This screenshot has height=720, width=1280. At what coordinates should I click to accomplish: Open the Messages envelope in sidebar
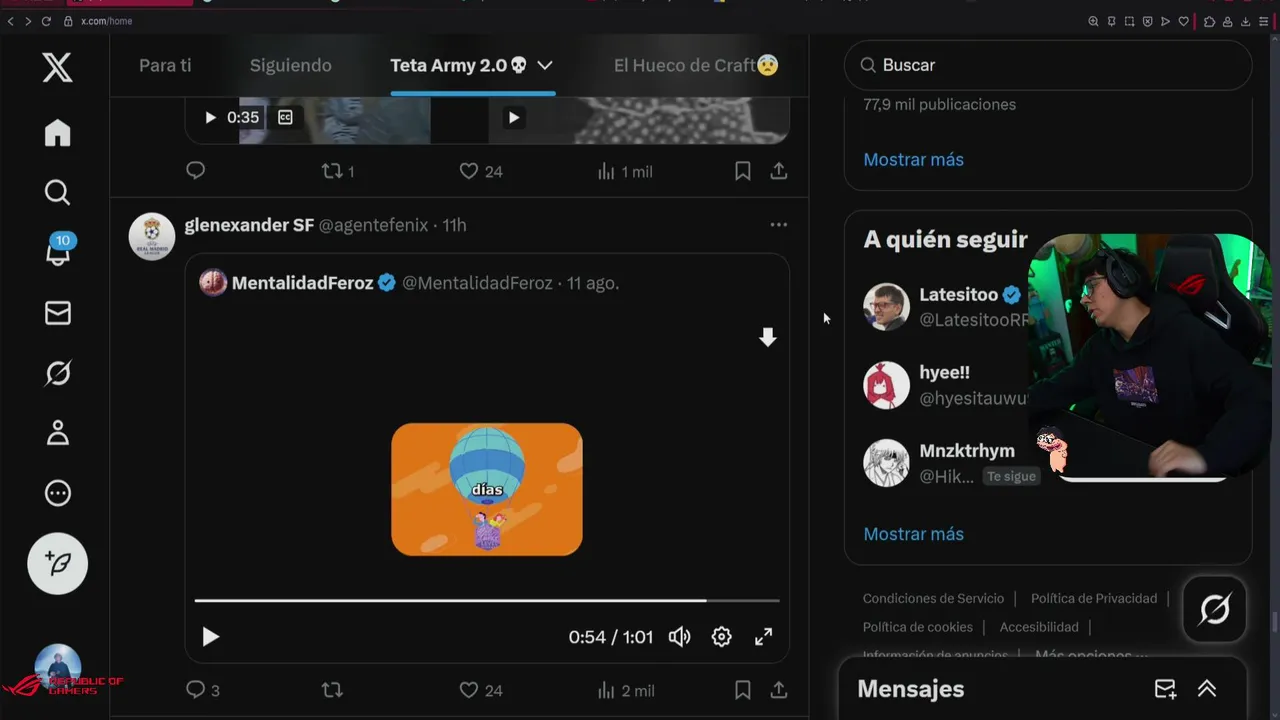pos(57,313)
